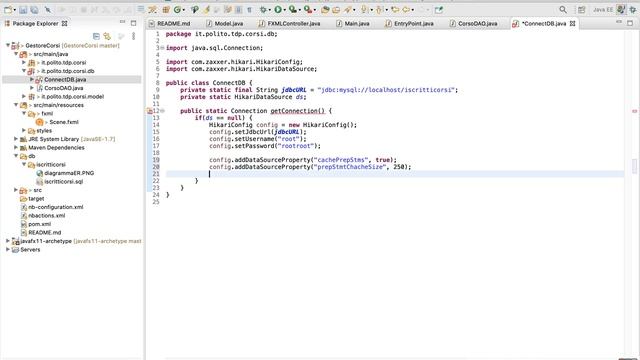Open the Debug button dropdown arrow
The width and height of the screenshot is (640, 360).
(x=270, y=10)
